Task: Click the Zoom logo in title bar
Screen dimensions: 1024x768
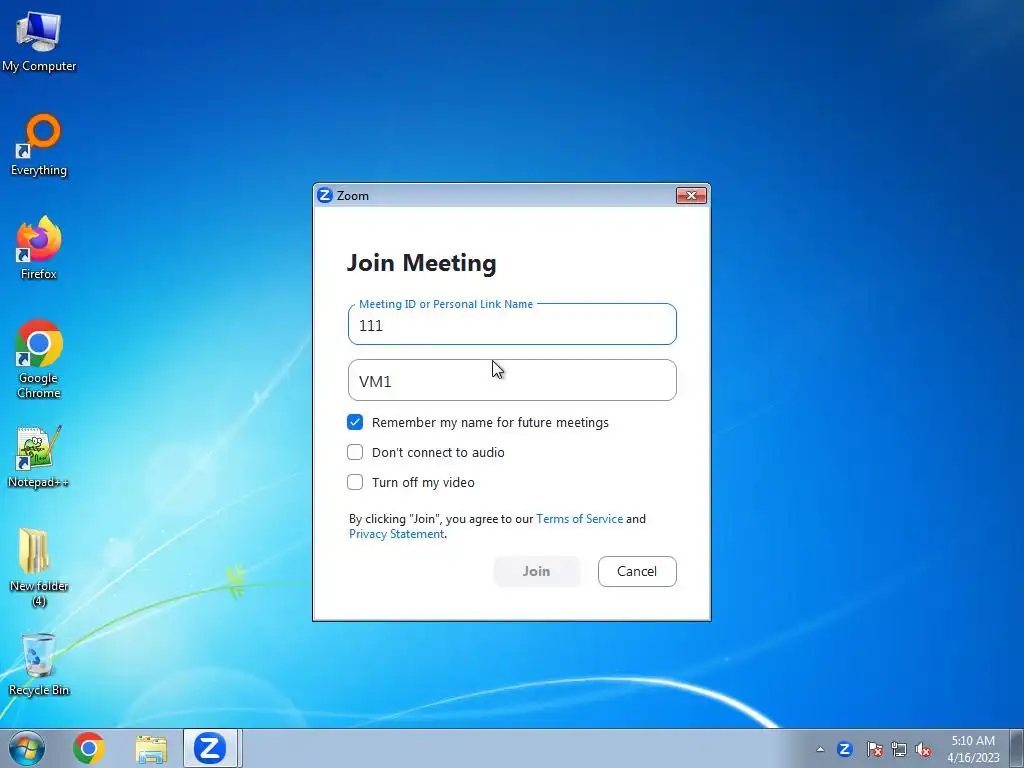Action: (325, 195)
